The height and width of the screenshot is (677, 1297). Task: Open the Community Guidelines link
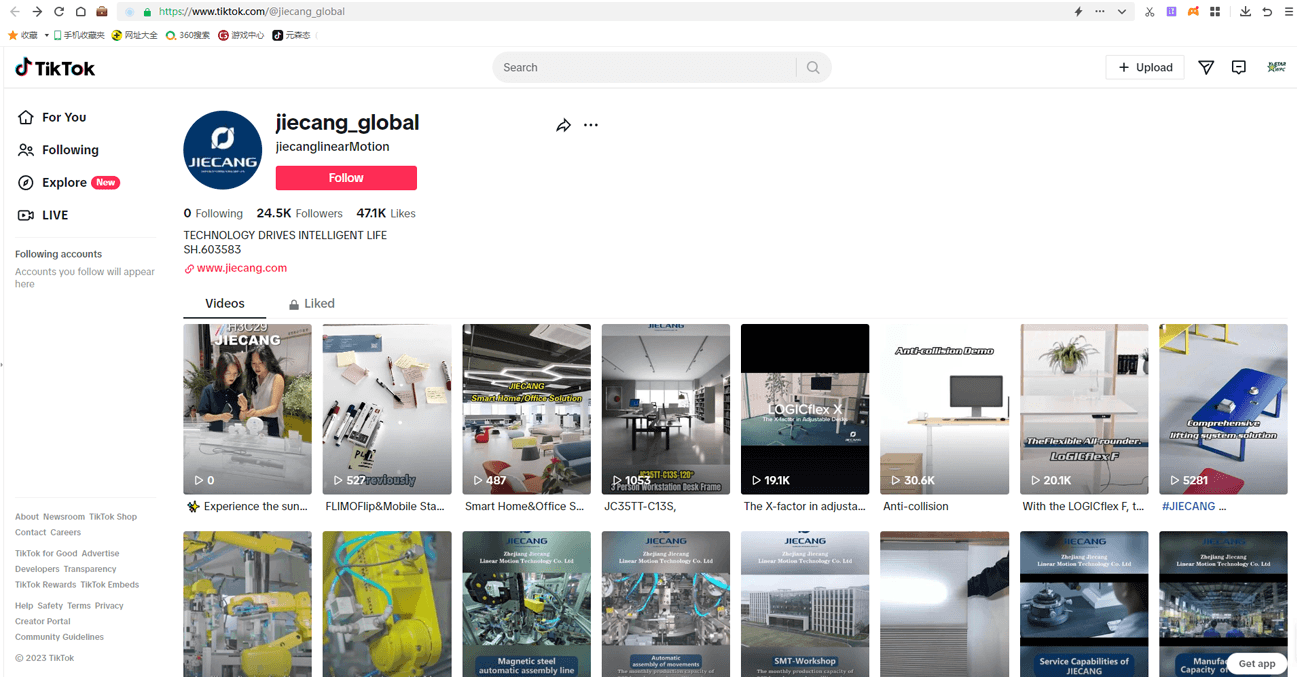tap(59, 637)
